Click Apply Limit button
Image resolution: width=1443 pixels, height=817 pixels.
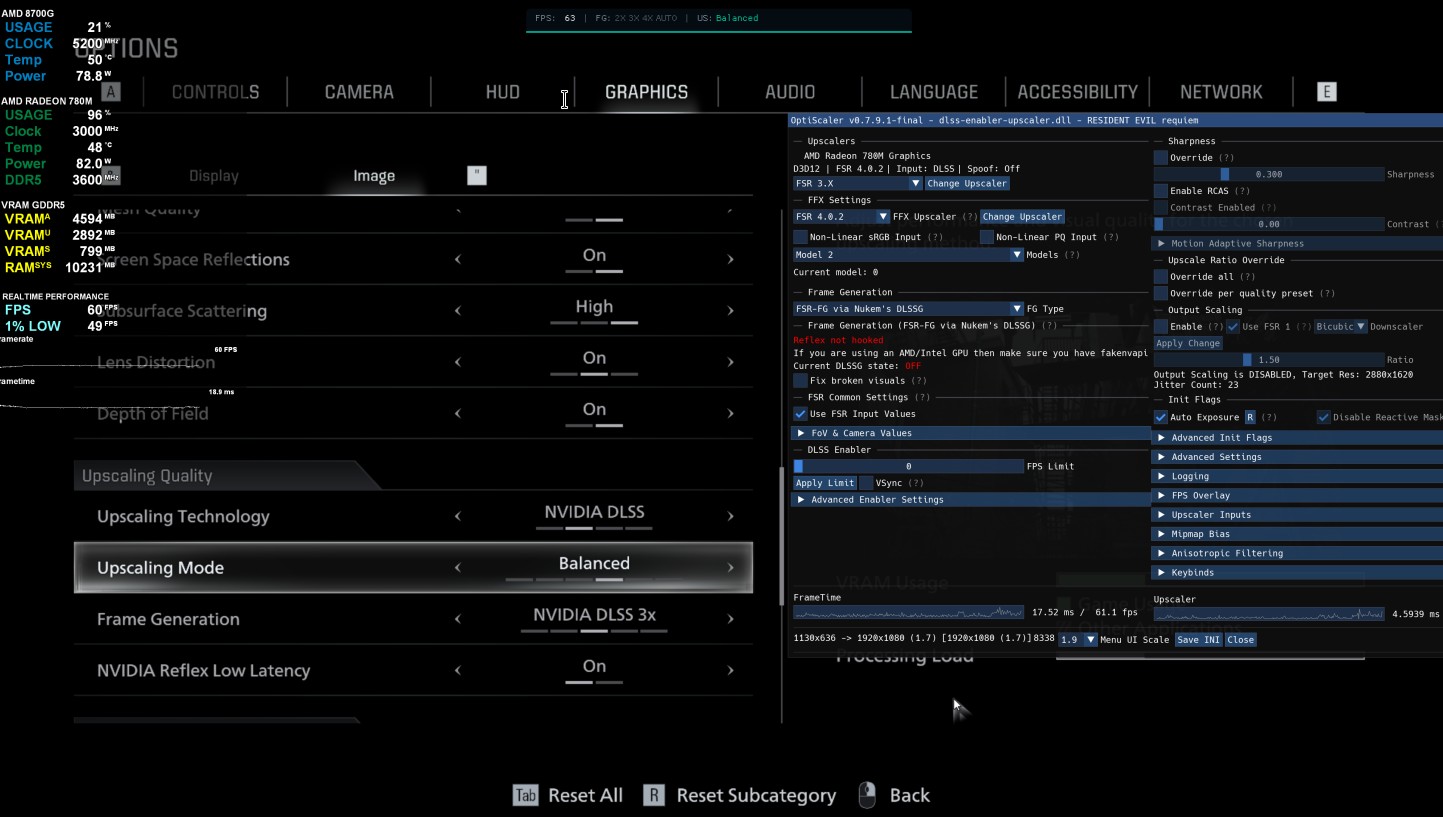pyautogui.click(x=825, y=483)
